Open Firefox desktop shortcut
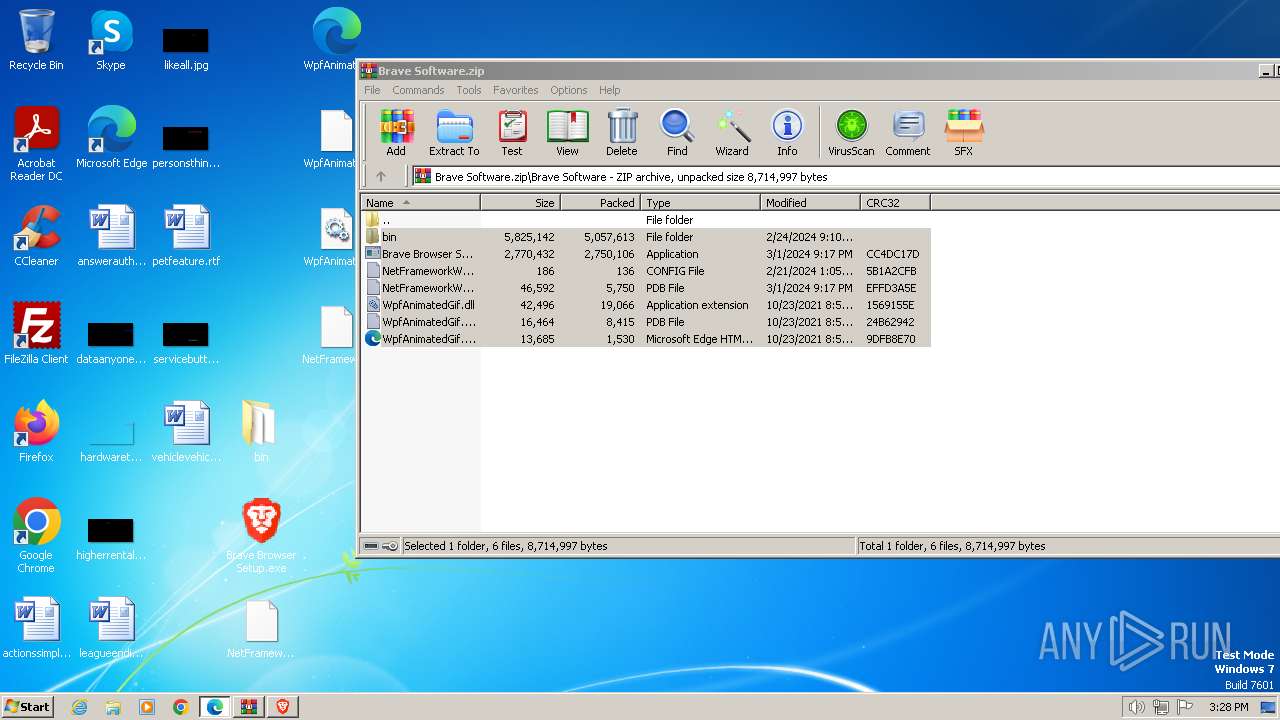The height and width of the screenshot is (720, 1280). coord(36,432)
